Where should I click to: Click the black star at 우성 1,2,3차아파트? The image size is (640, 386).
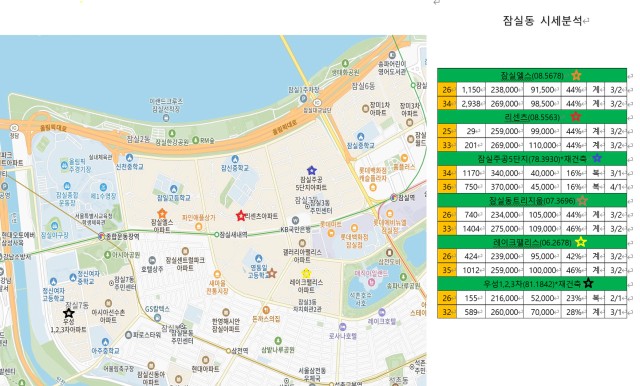tap(69, 313)
